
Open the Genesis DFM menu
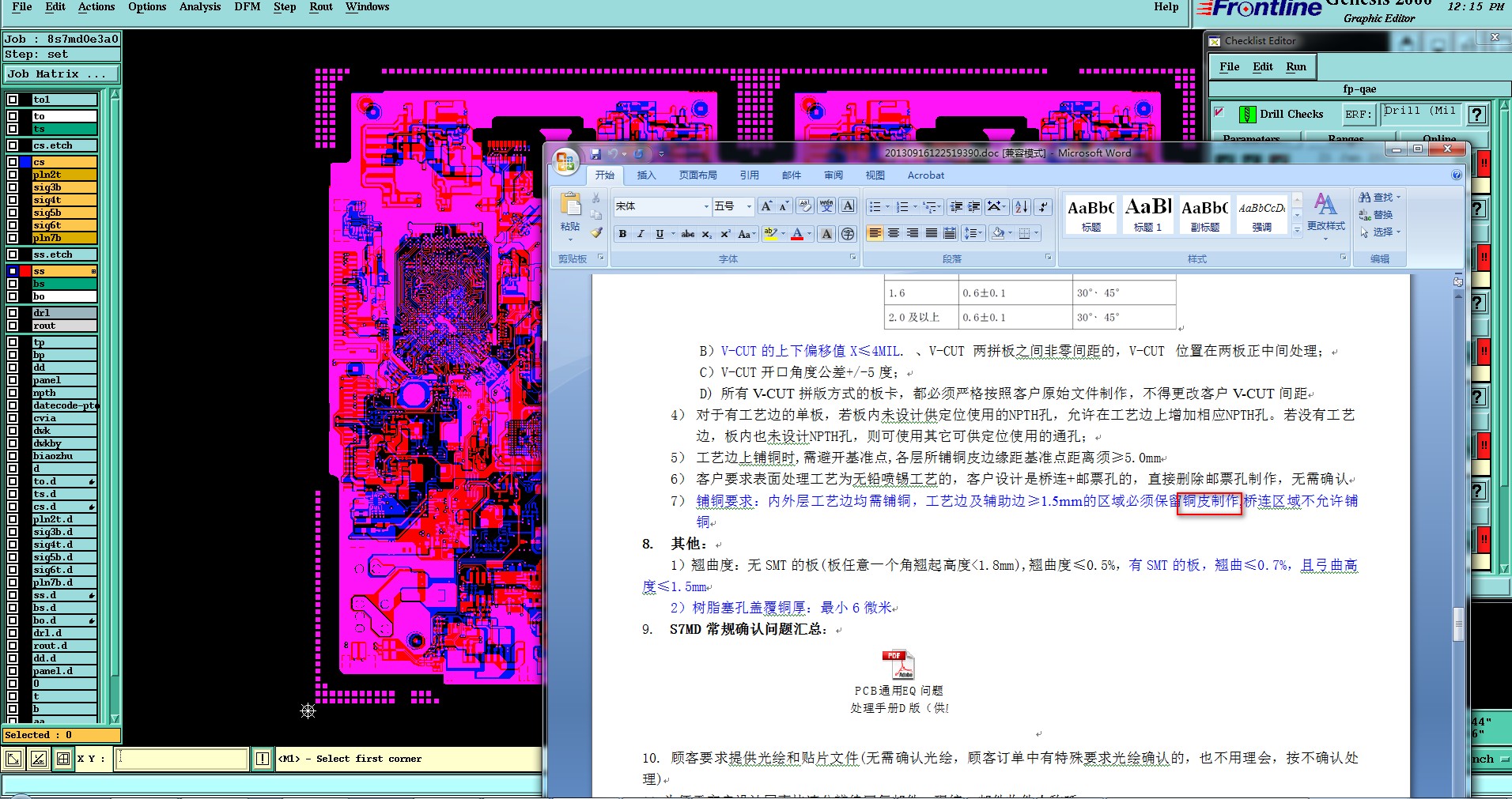(x=248, y=6)
